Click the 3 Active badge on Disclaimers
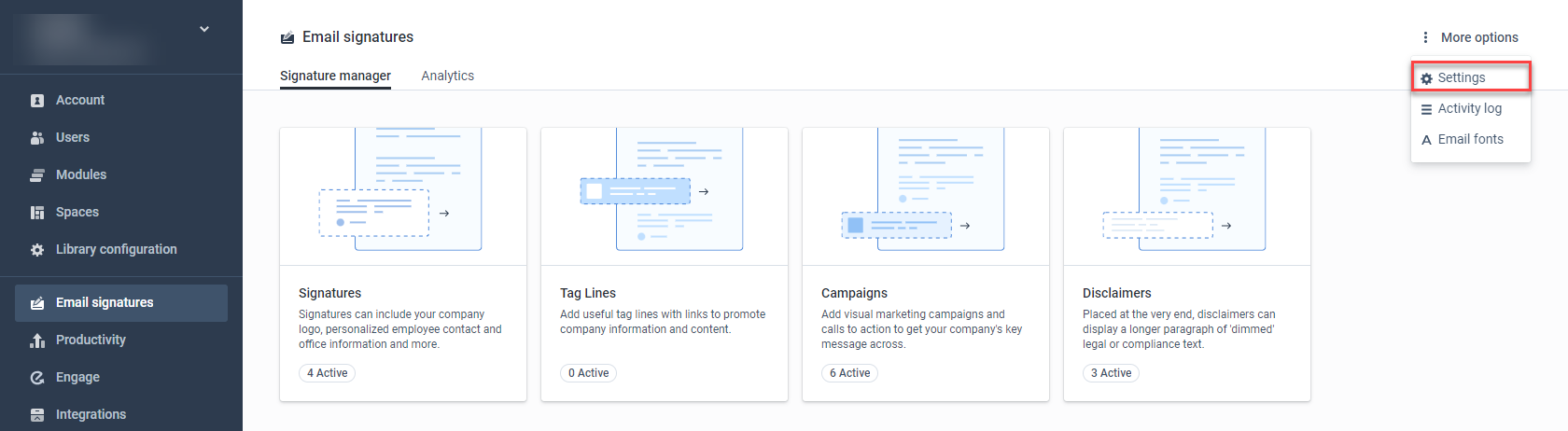This screenshot has height=431, width=1568. point(1111,373)
